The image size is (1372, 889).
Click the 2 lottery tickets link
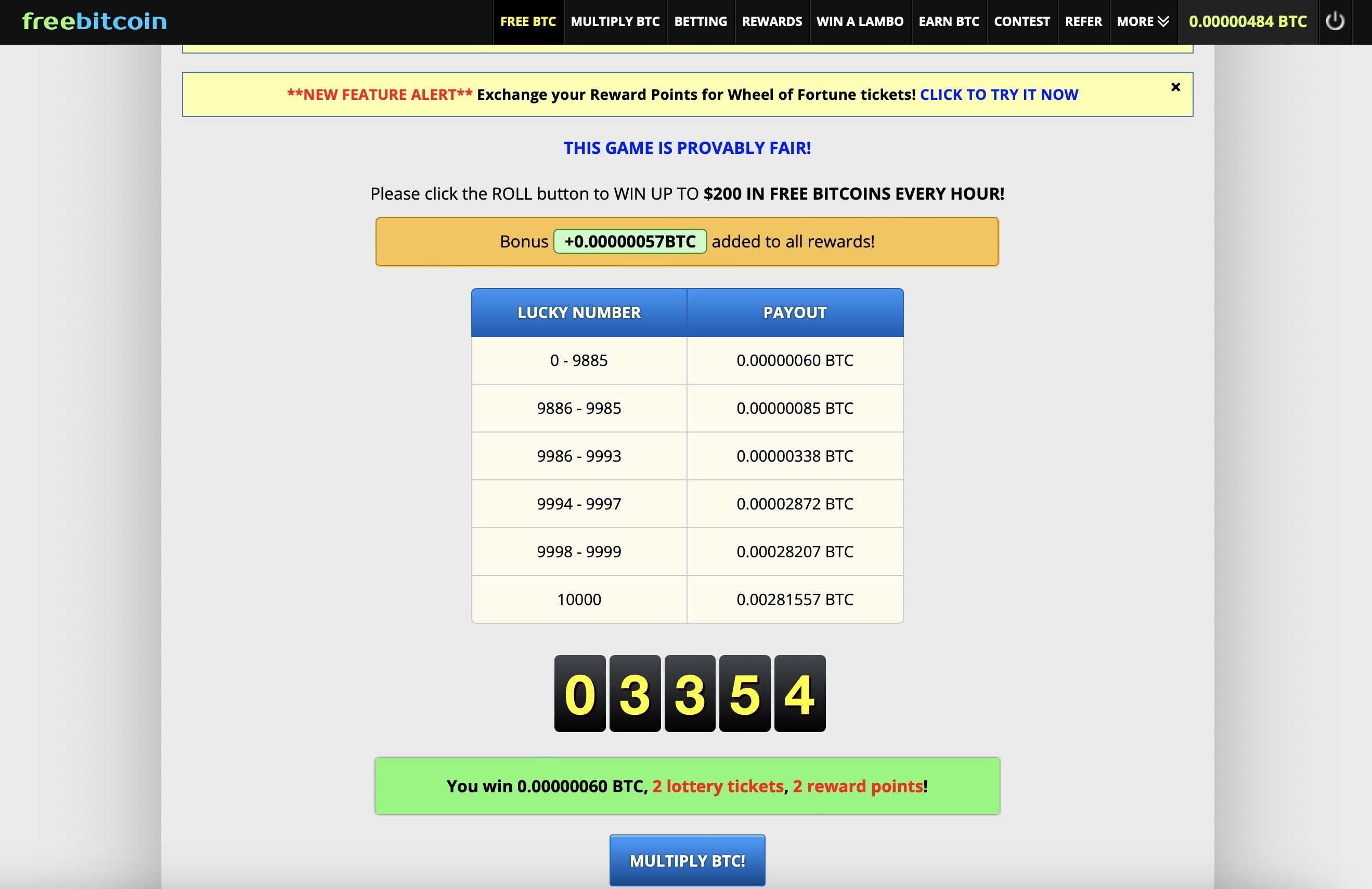pos(718,787)
